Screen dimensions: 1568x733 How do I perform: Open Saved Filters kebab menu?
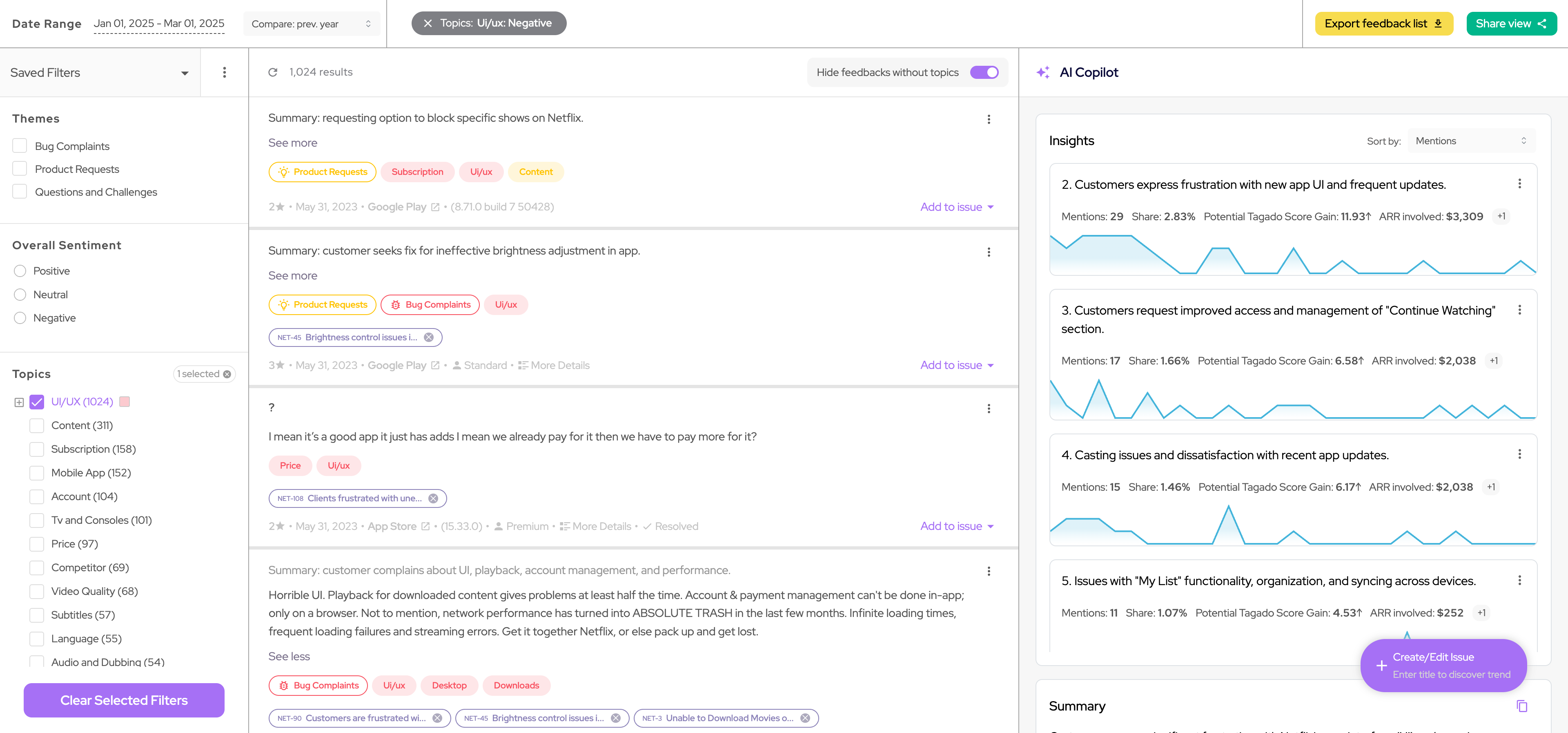tap(225, 72)
